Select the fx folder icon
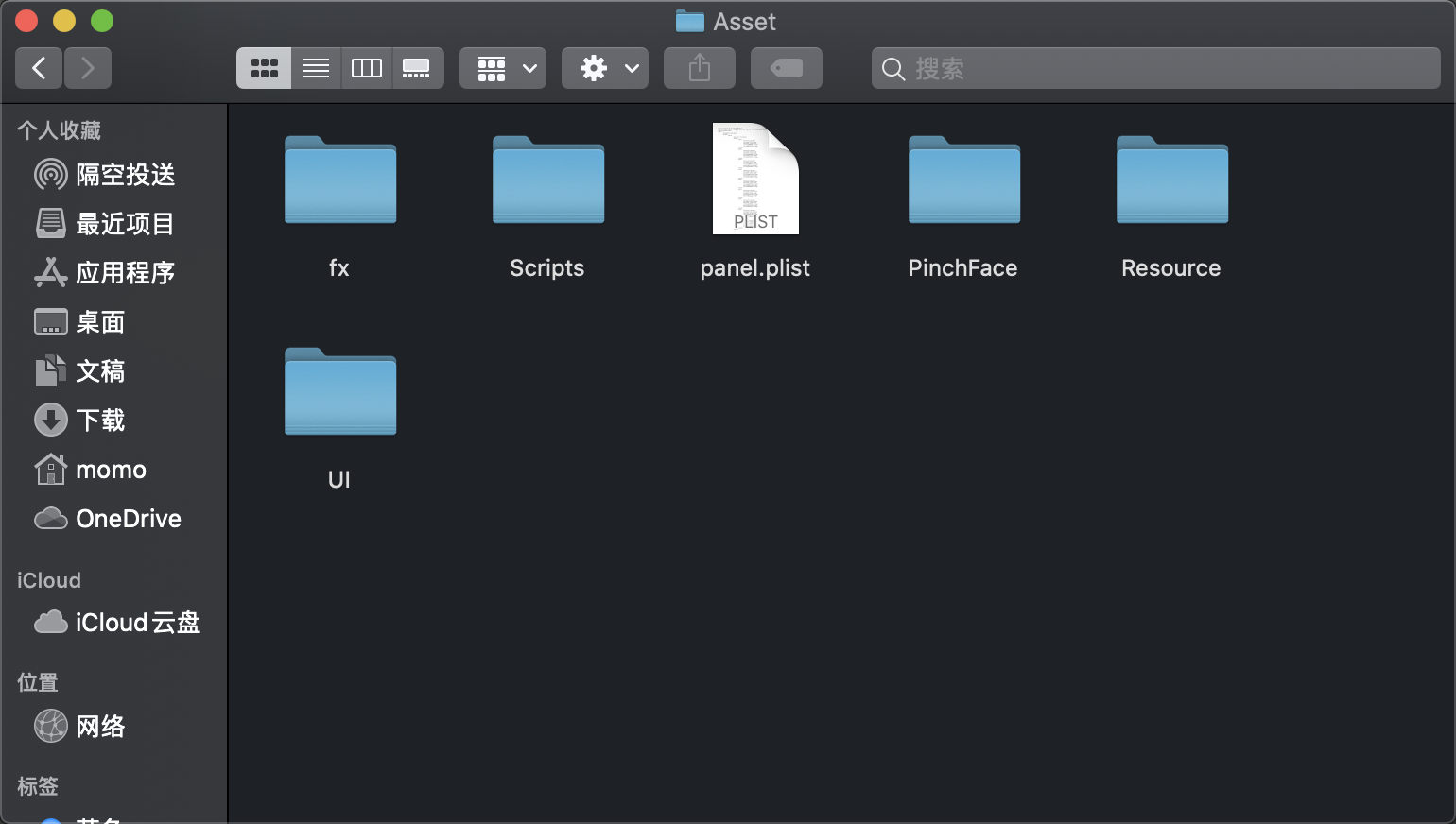1456x824 pixels. tap(340, 180)
